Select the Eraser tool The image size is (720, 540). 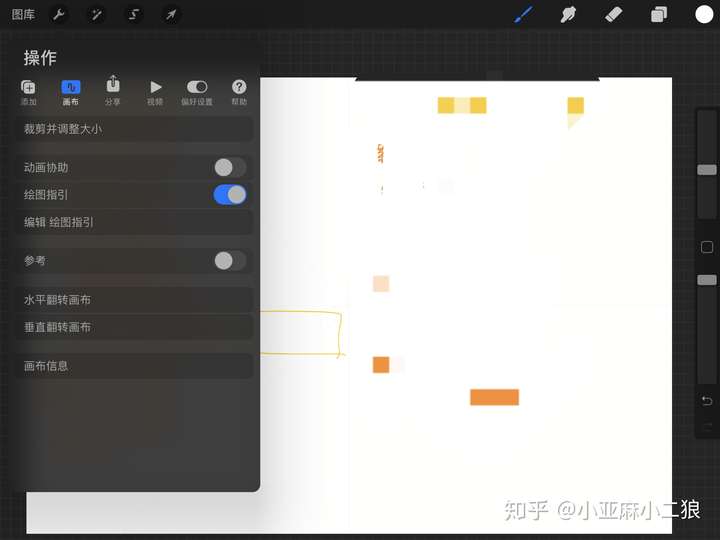point(613,15)
